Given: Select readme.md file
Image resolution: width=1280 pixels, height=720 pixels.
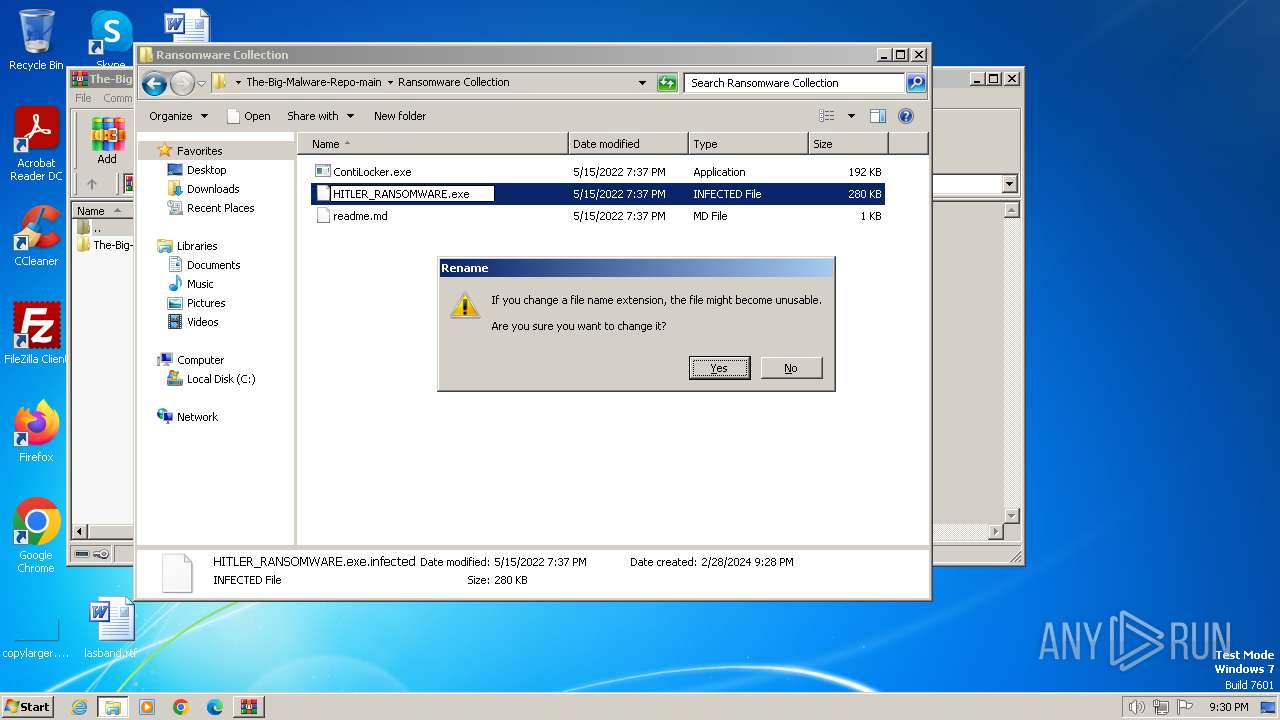Looking at the screenshot, I should (360, 216).
